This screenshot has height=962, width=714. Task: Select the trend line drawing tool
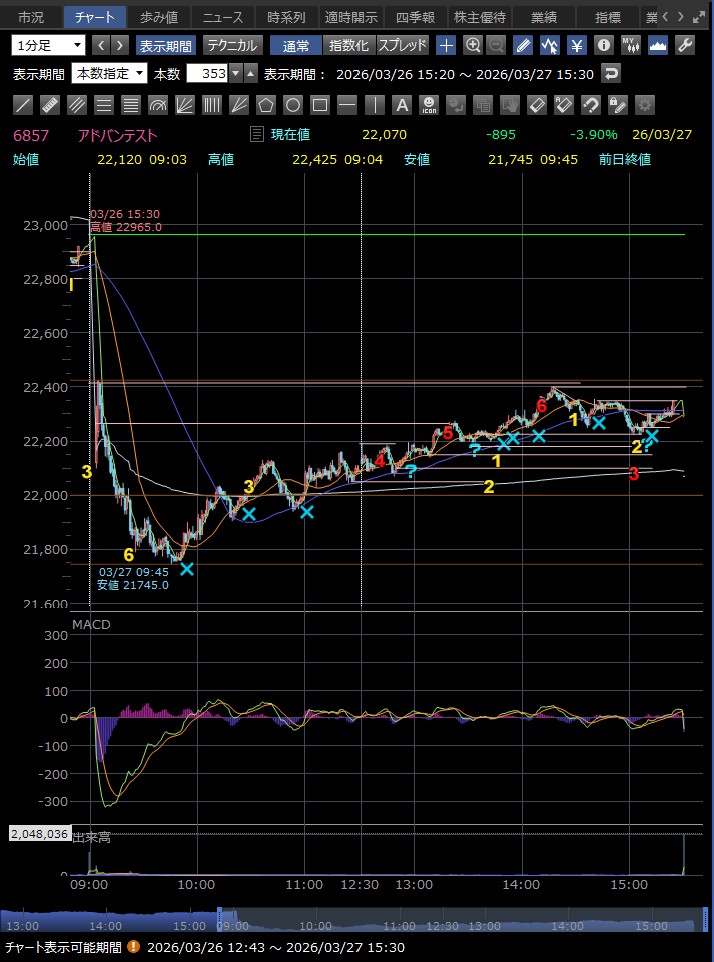click(23, 105)
